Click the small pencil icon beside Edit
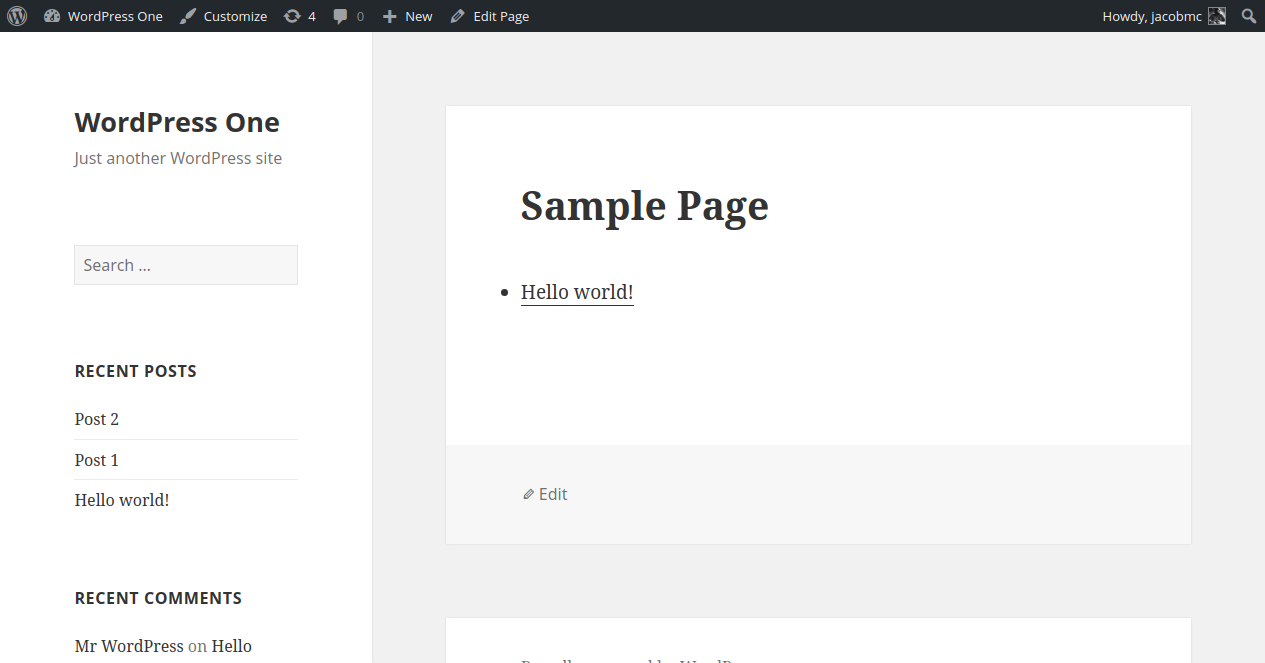This screenshot has width=1265, height=663. (x=529, y=494)
